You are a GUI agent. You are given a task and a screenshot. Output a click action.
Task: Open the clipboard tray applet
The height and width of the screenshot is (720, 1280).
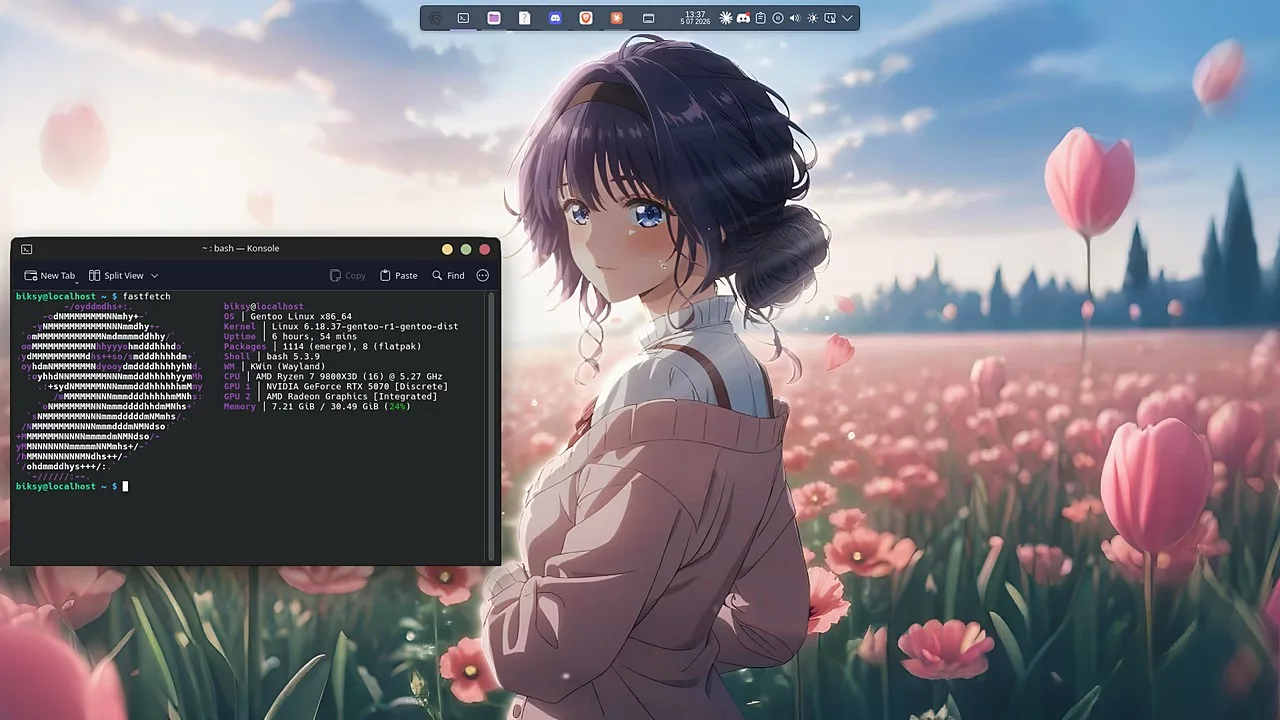coord(760,18)
